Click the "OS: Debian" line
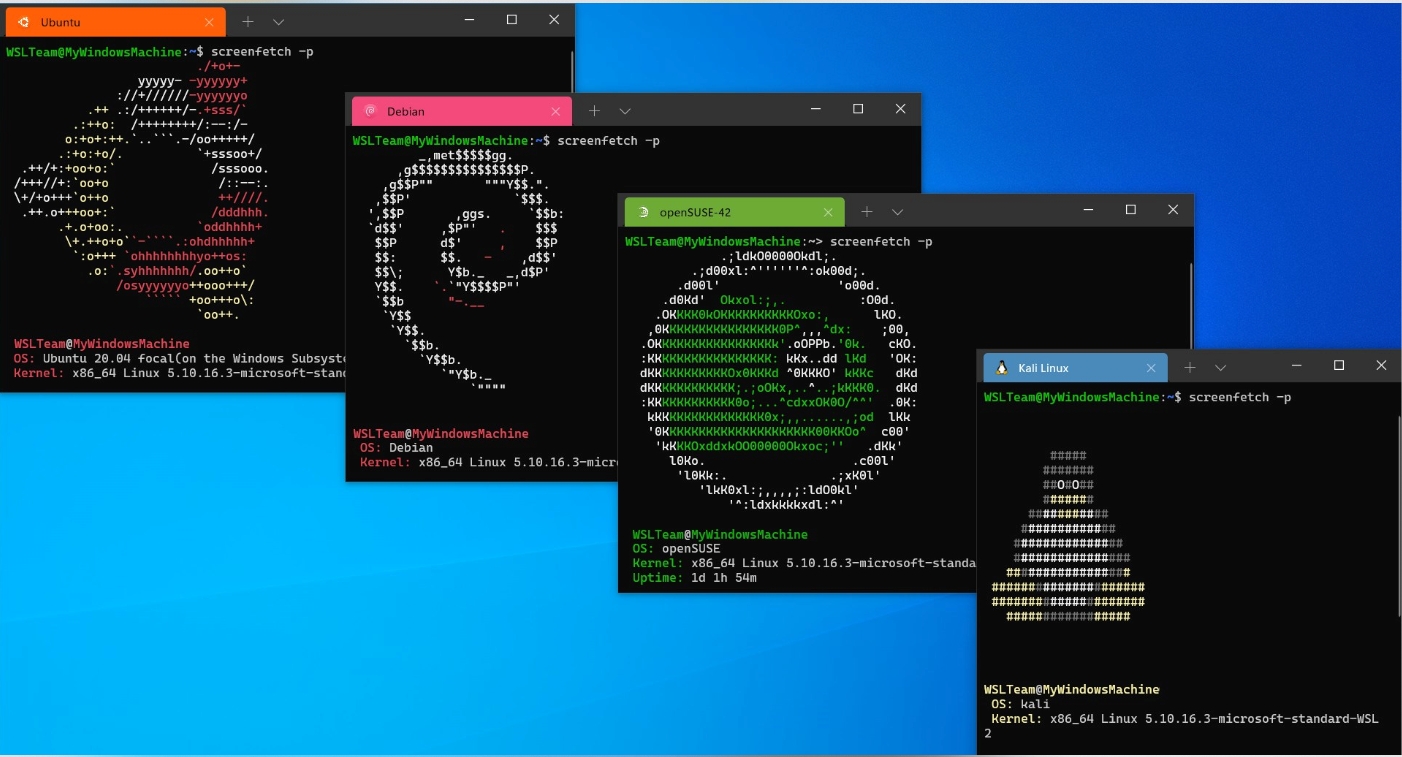This screenshot has width=1402, height=757. coord(397,448)
